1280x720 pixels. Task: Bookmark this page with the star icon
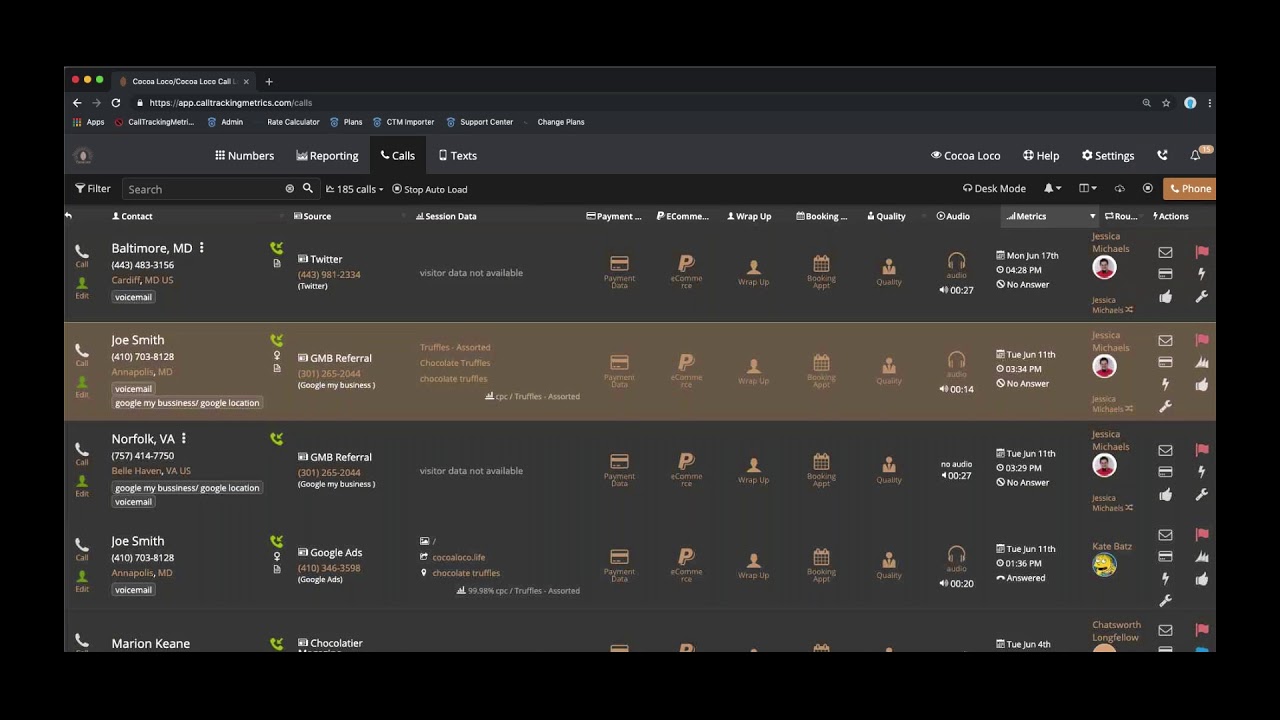point(1166,102)
